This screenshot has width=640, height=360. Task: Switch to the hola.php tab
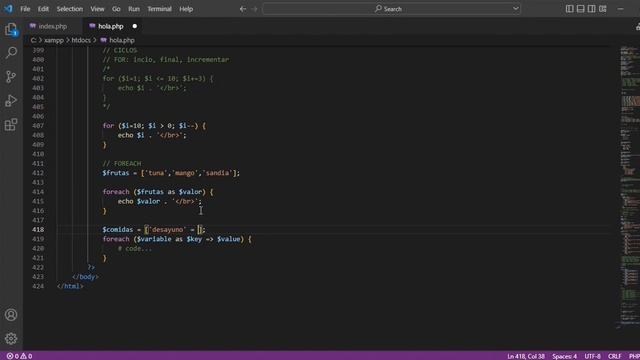coord(111,26)
